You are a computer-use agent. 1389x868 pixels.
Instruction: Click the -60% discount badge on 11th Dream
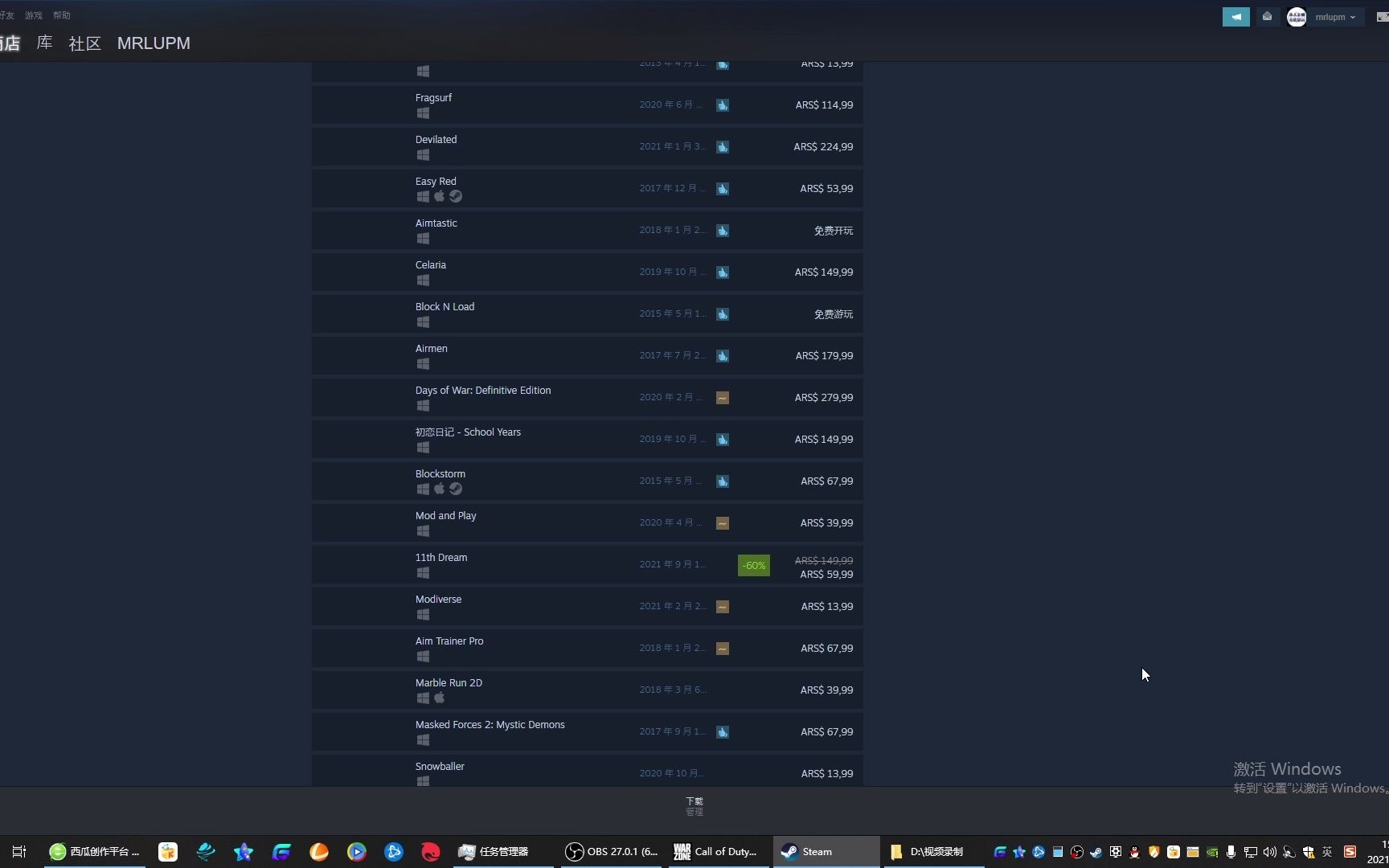(x=754, y=566)
